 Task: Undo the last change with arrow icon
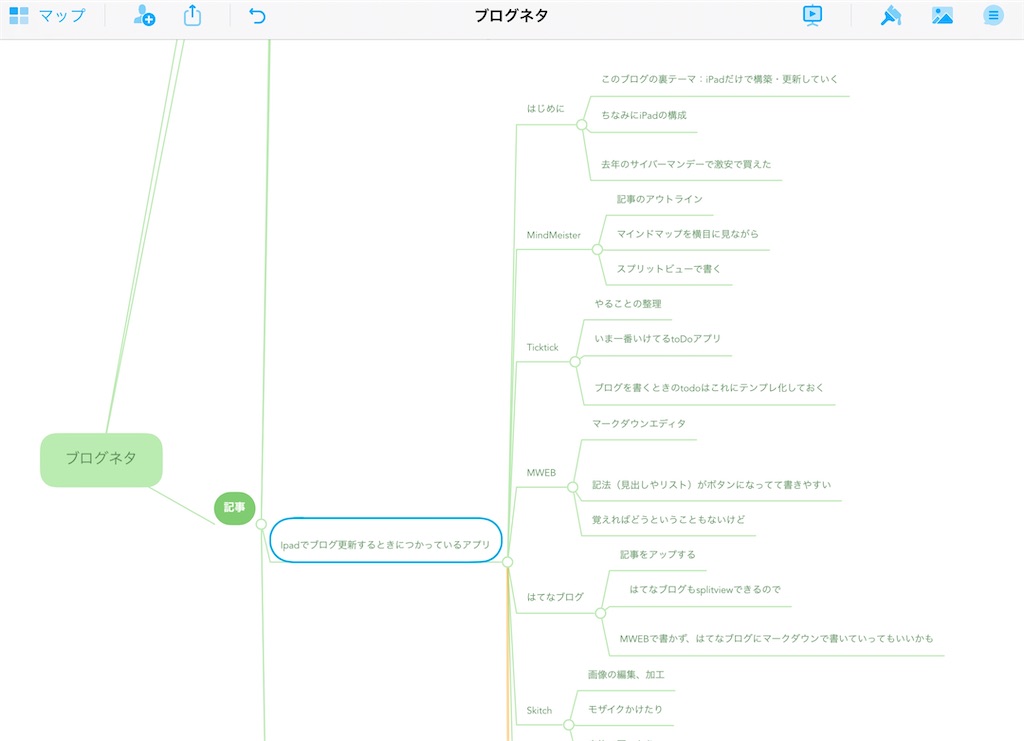[x=257, y=16]
